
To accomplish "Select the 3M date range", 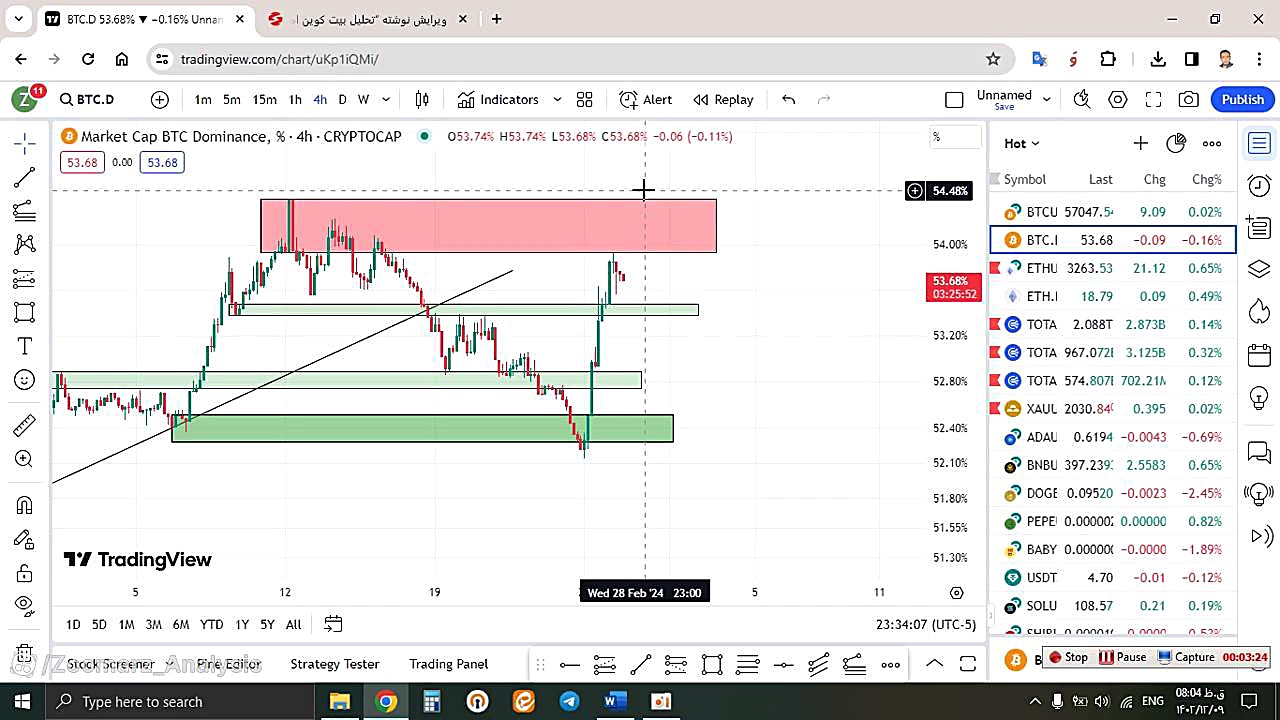I will pyautogui.click(x=153, y=624).
